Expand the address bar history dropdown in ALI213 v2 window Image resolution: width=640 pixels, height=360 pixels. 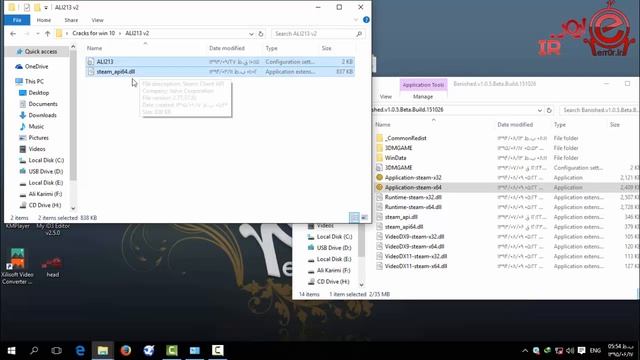point(251,34)
